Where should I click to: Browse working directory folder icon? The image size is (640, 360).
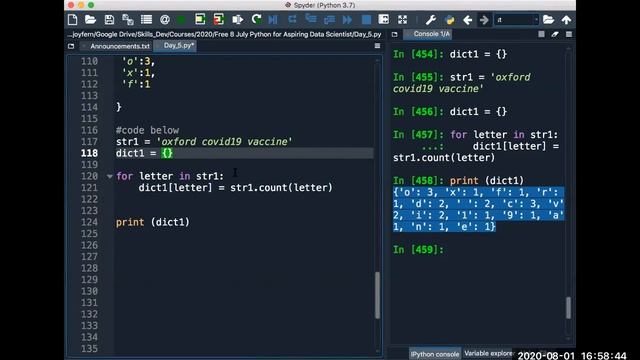click(548, 20)
